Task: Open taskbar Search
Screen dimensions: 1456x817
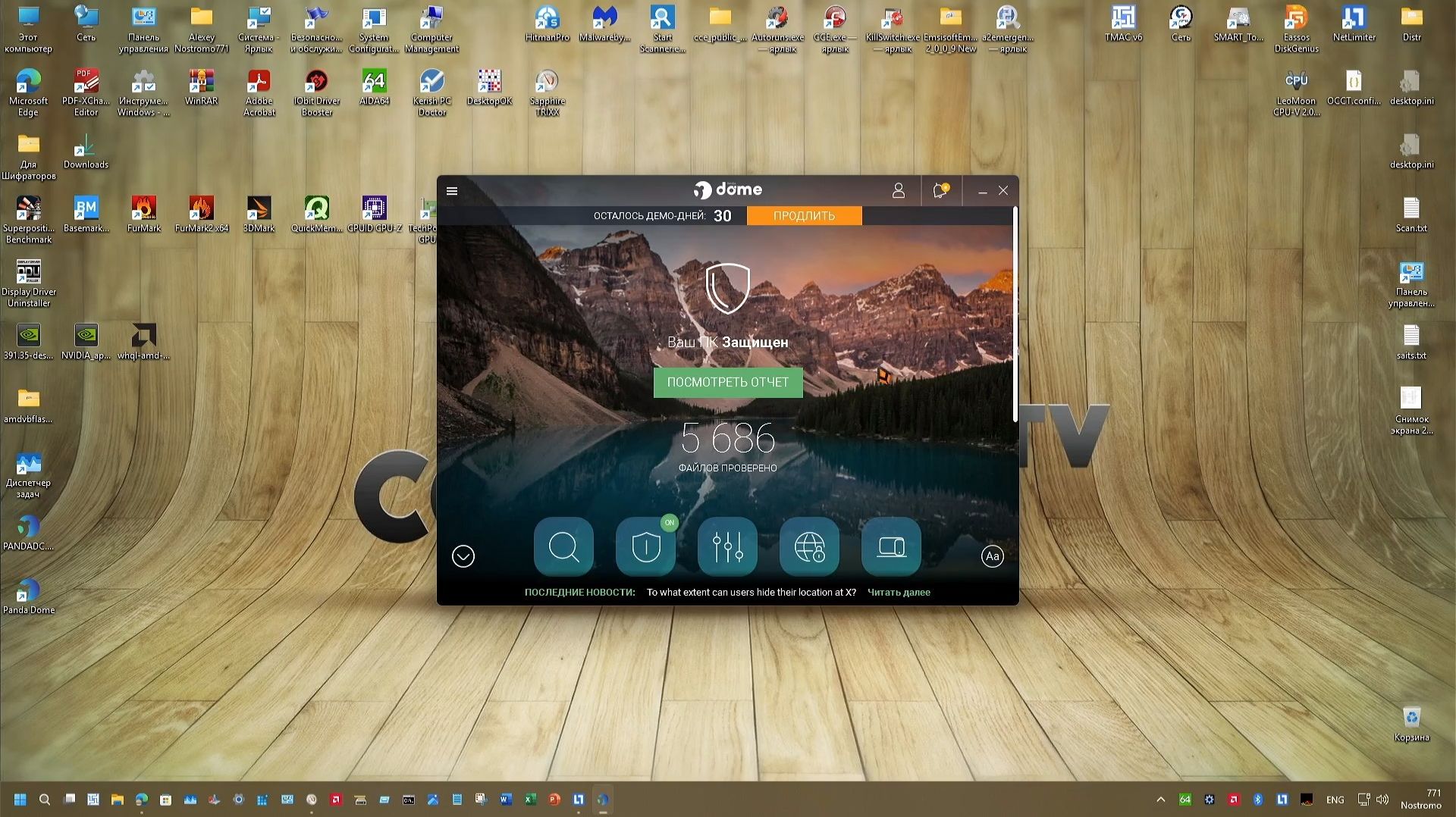Action: coord(45,800)
